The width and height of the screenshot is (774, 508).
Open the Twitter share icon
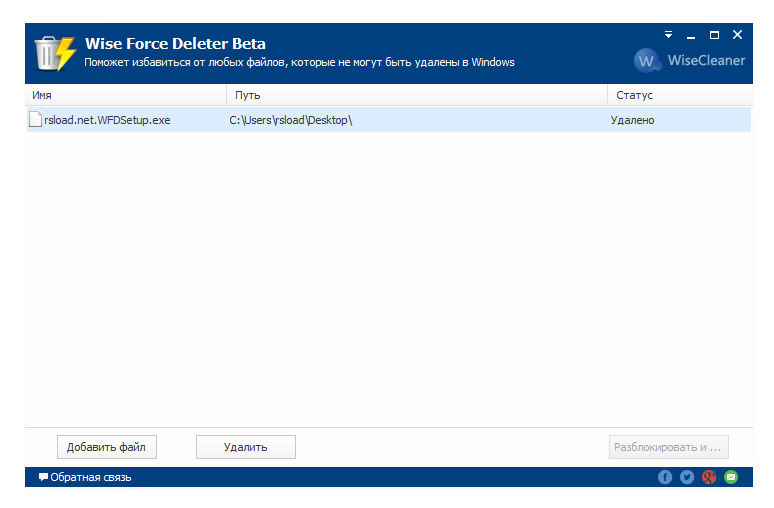687,477
